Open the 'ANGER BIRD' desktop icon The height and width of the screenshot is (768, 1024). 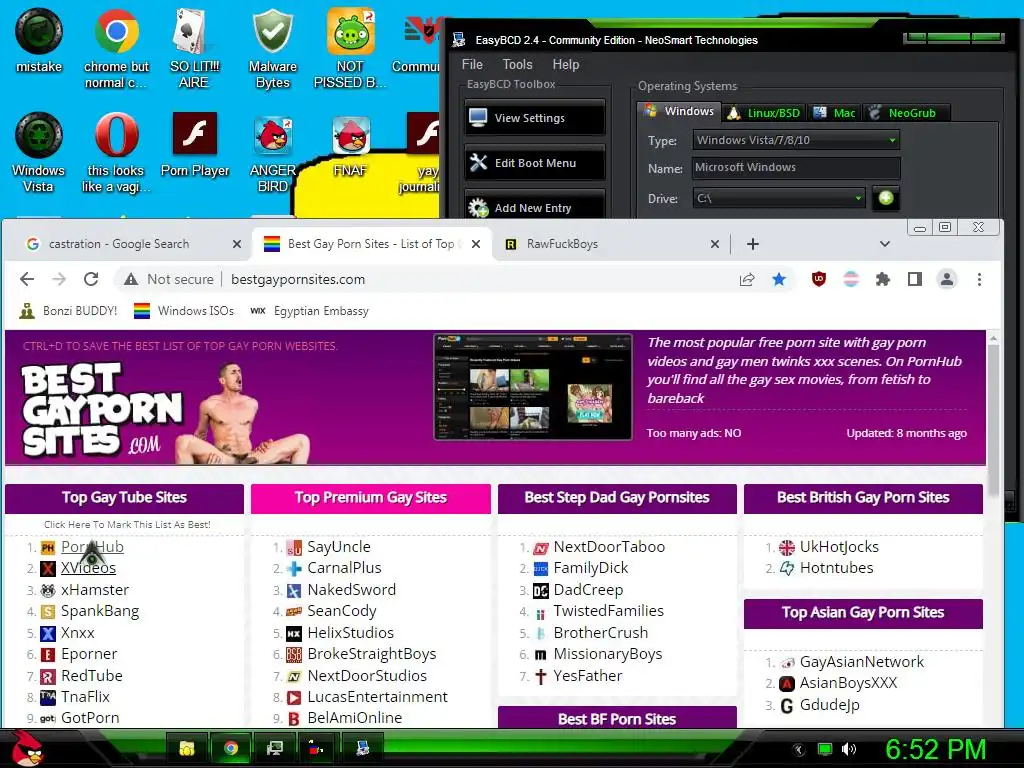coord(272,154)
